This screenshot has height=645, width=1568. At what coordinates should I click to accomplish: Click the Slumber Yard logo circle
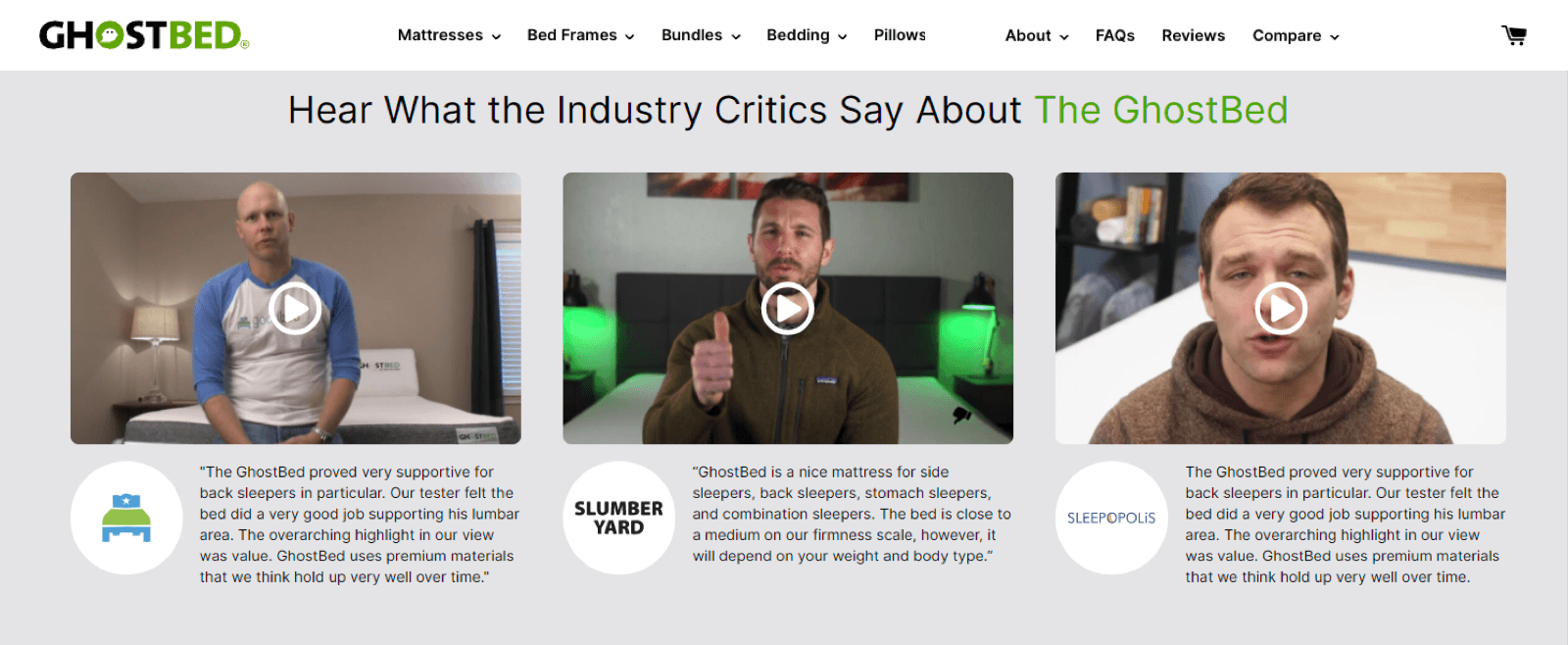click(619, 518)
